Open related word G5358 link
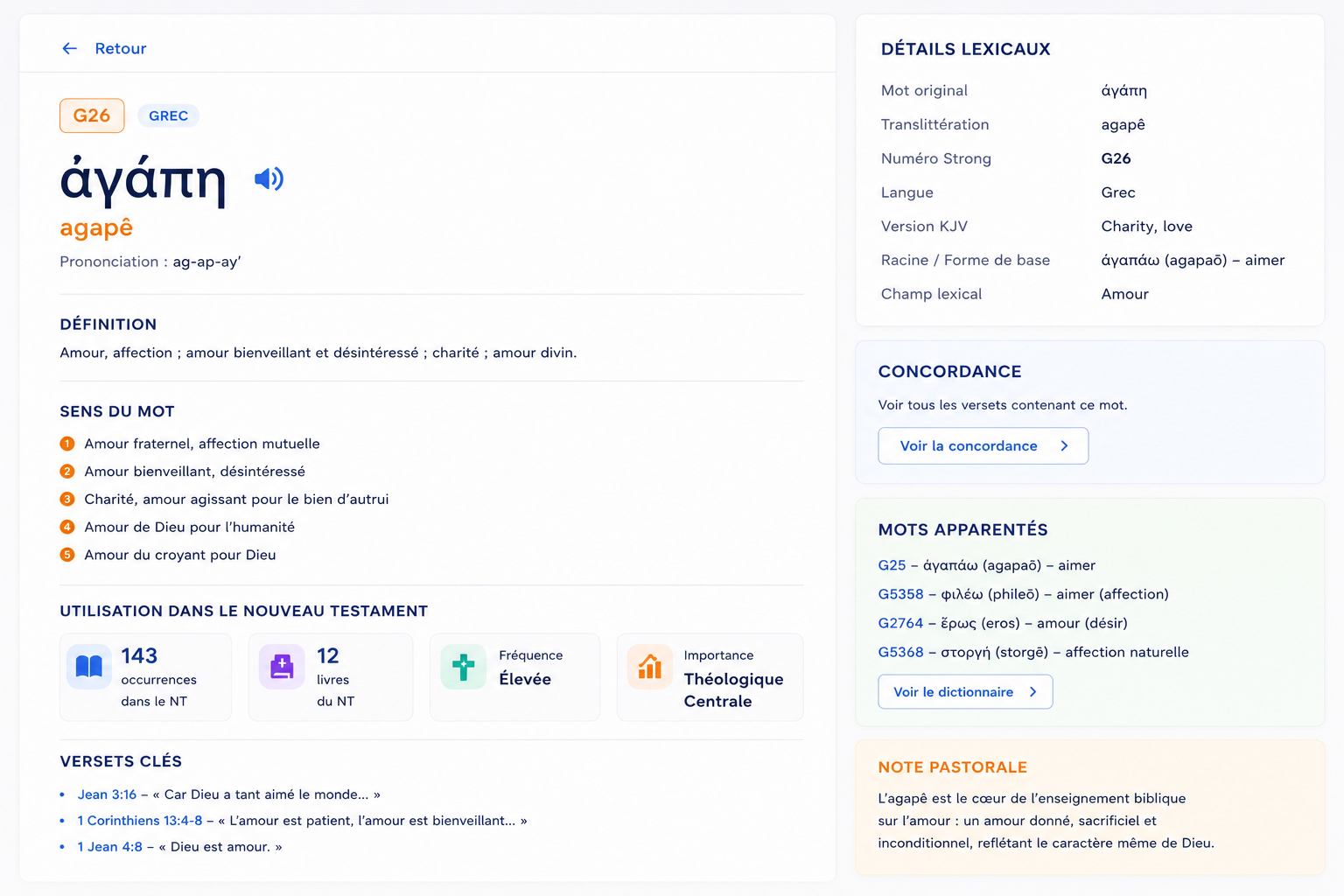1344x896 pixels. (x=900, y=594)
